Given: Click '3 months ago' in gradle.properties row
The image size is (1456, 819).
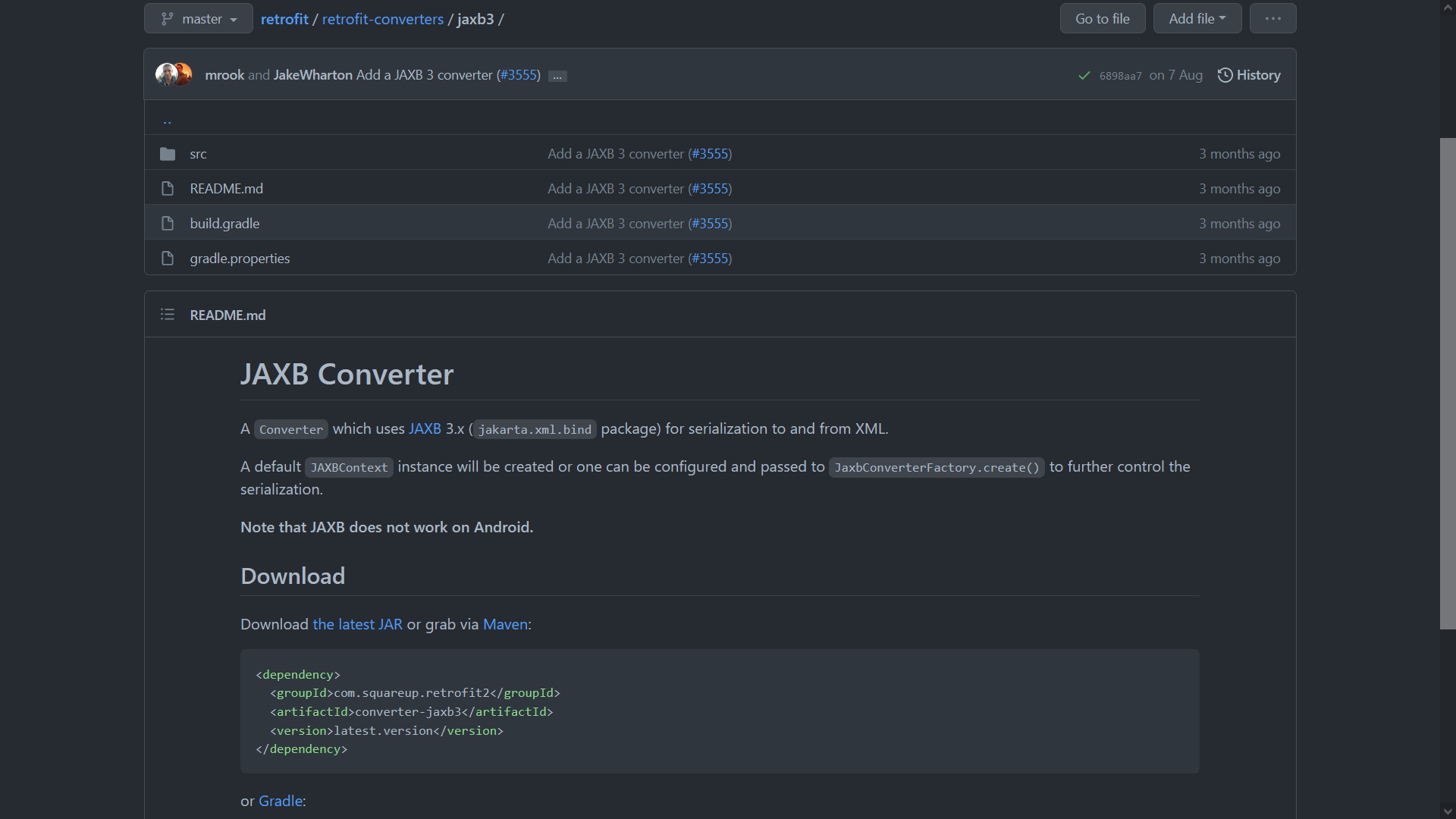Looking at the screenshot, I should tap(1239, 259).
